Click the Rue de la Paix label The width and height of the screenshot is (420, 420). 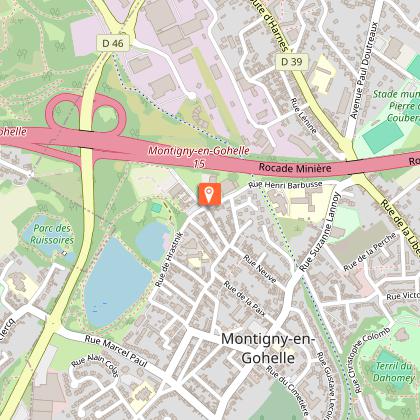click(x=244, y=298)
